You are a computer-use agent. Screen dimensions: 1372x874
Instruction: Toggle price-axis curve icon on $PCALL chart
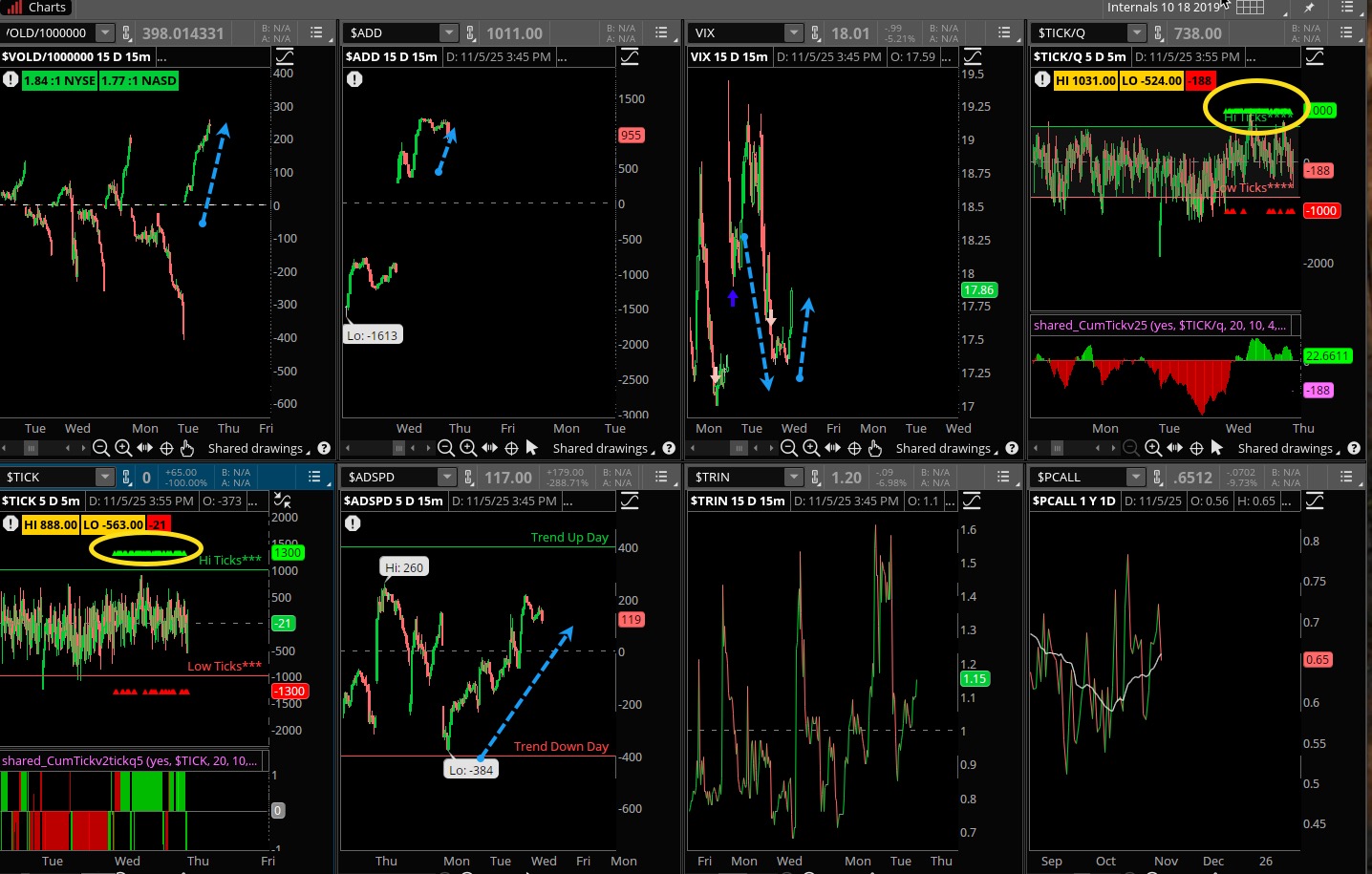click(1315, 501)
